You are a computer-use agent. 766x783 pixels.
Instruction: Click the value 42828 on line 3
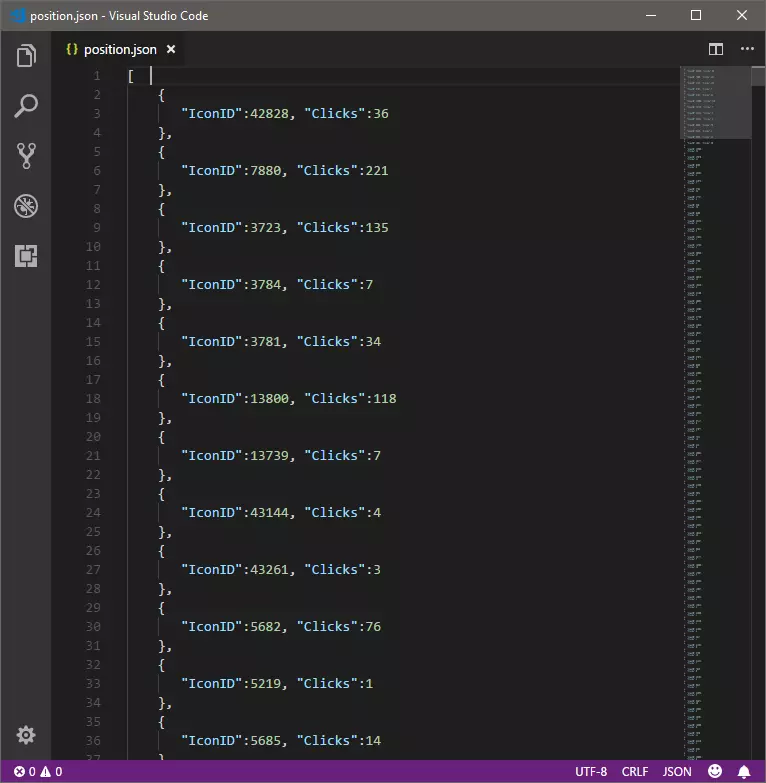pos(269,114)
